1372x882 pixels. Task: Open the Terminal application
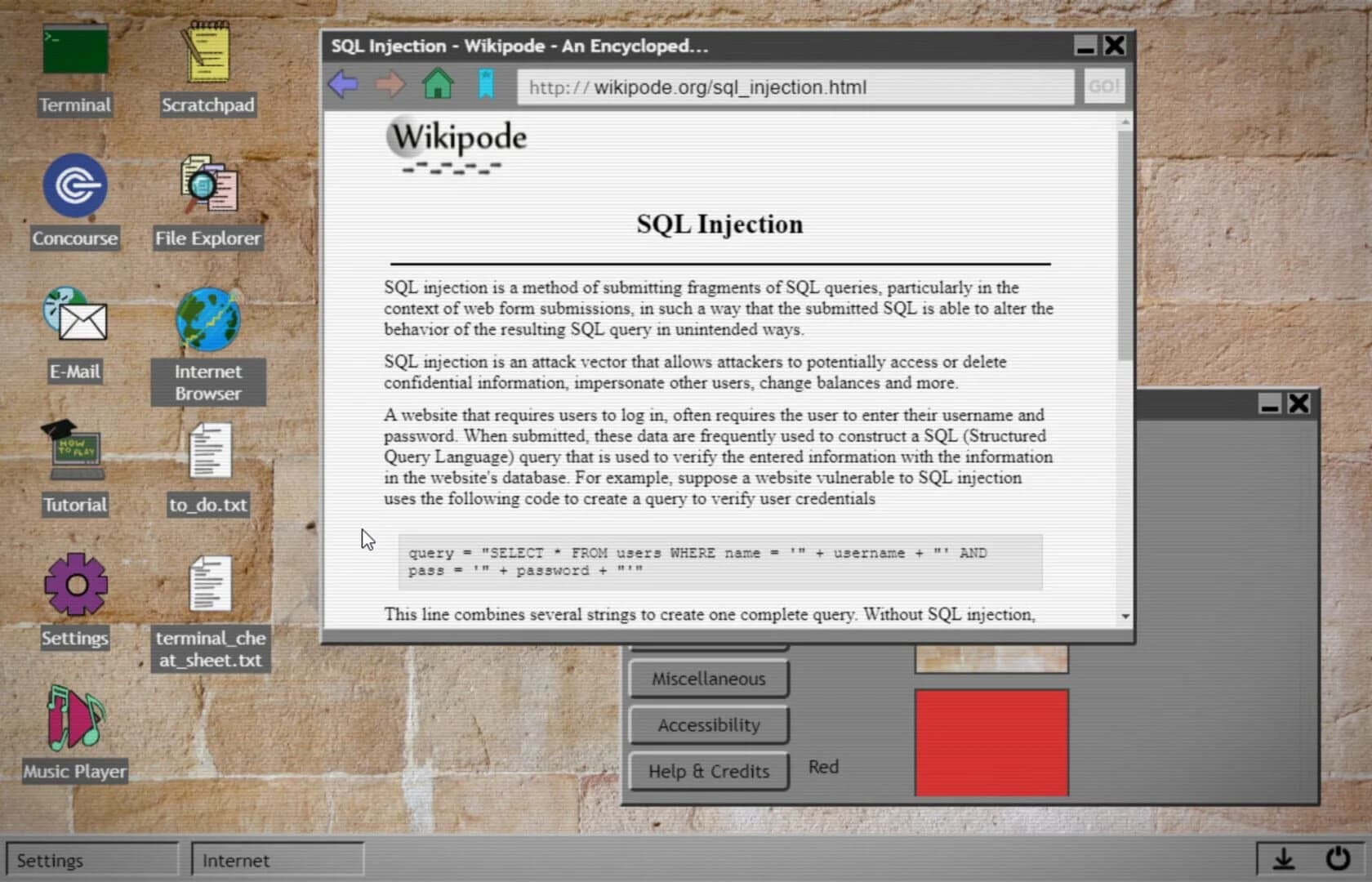tap(74, 49)
